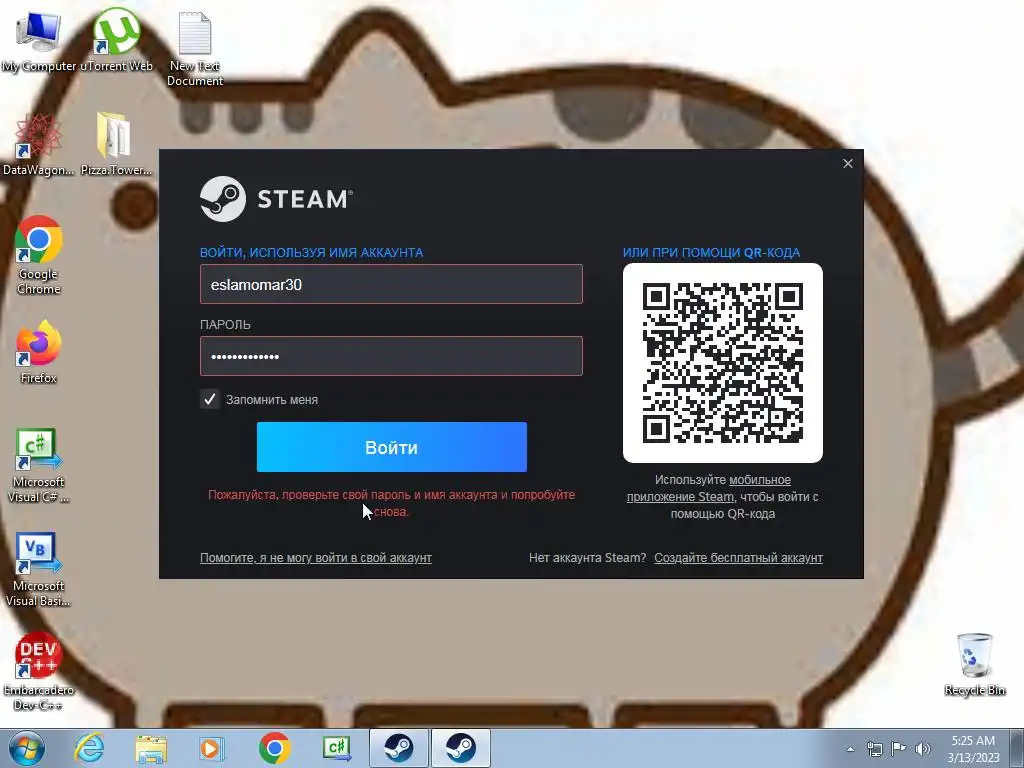Launch Embarcadero Dev-C++ desktop shortcut

[39, 671]
